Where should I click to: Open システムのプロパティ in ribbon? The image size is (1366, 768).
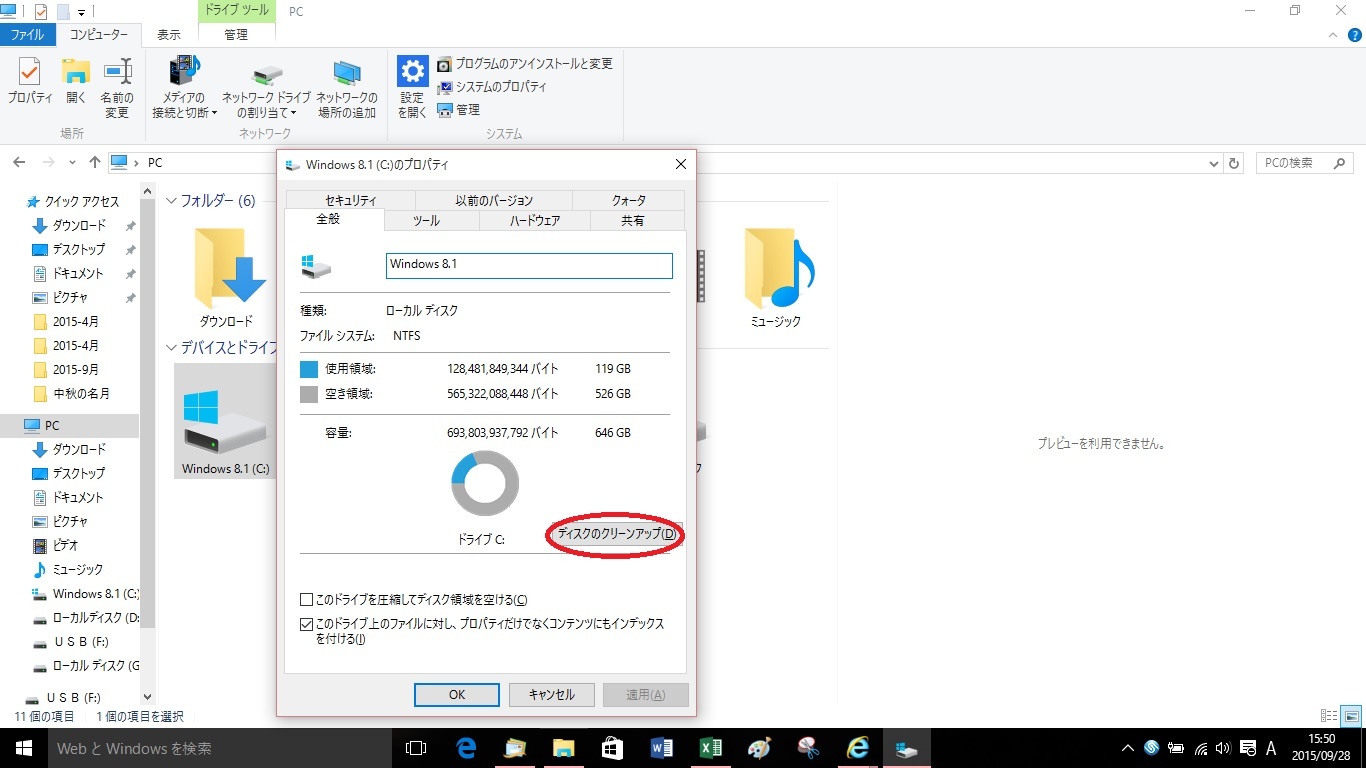click(x=491, y=87)
